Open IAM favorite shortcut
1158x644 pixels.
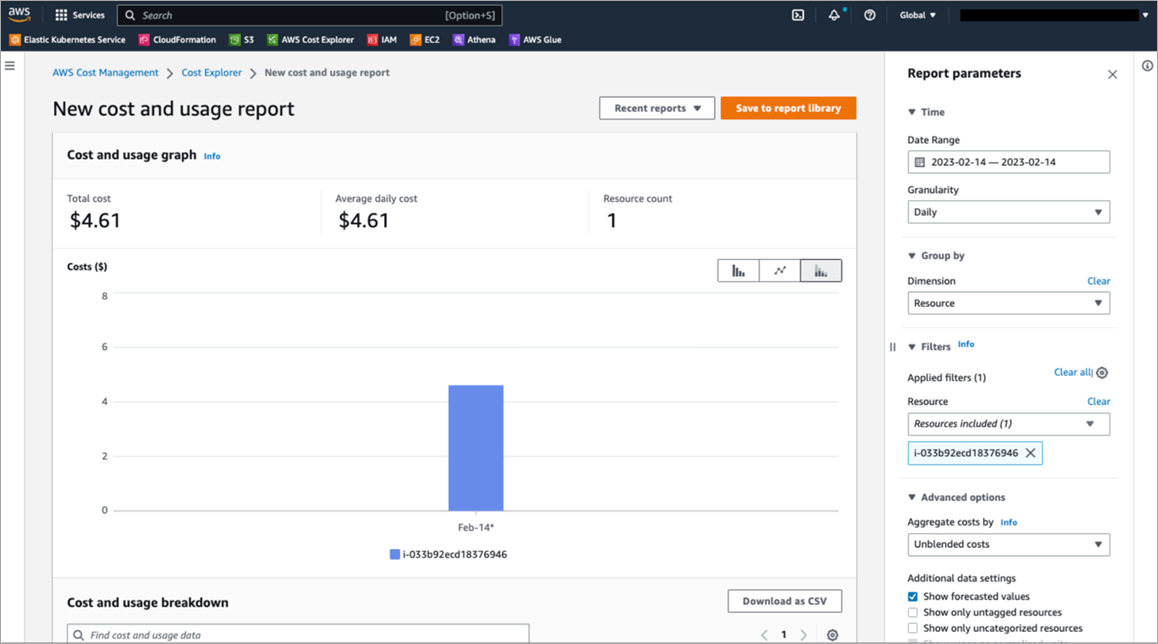tap(382, 40)
